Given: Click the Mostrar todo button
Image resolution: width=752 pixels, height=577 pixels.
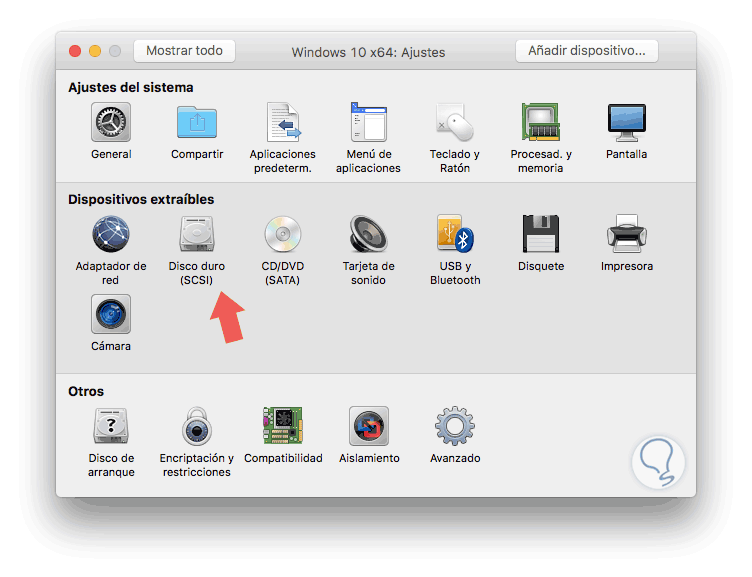Looking at the screenshot, I should pyautogui.click(x=184, y=51).
